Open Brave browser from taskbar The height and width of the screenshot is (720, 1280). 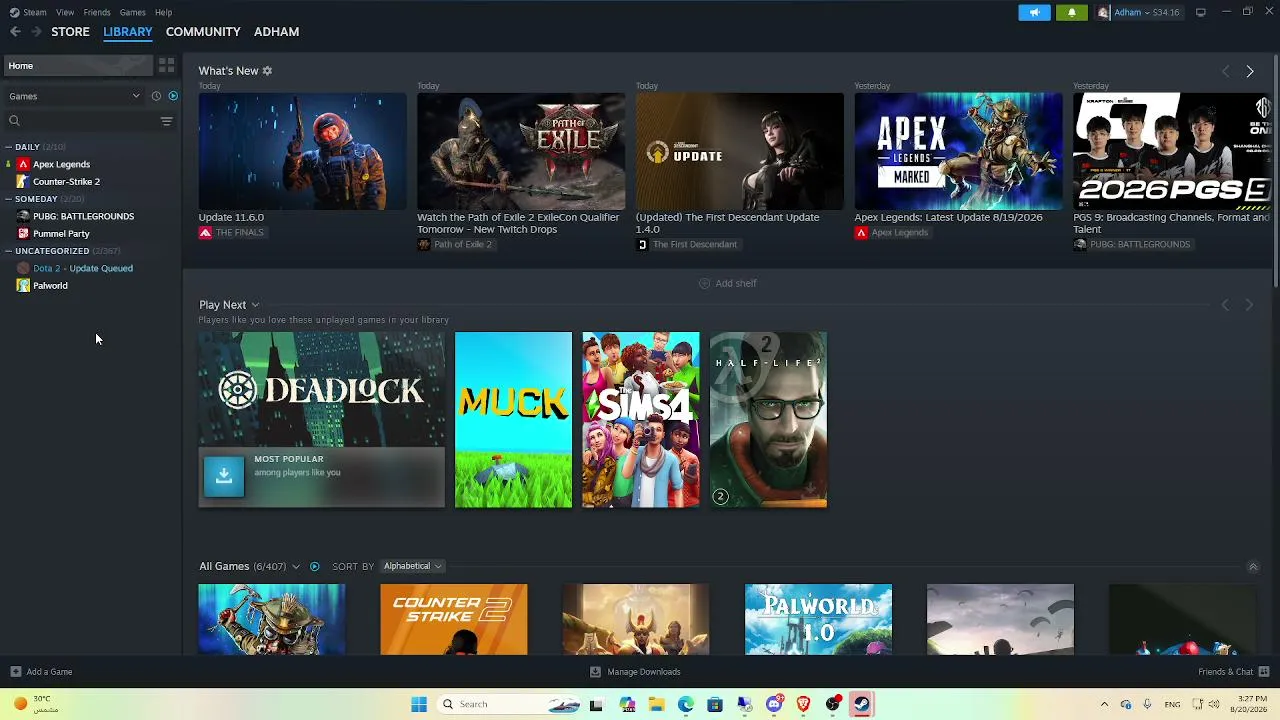803,704
